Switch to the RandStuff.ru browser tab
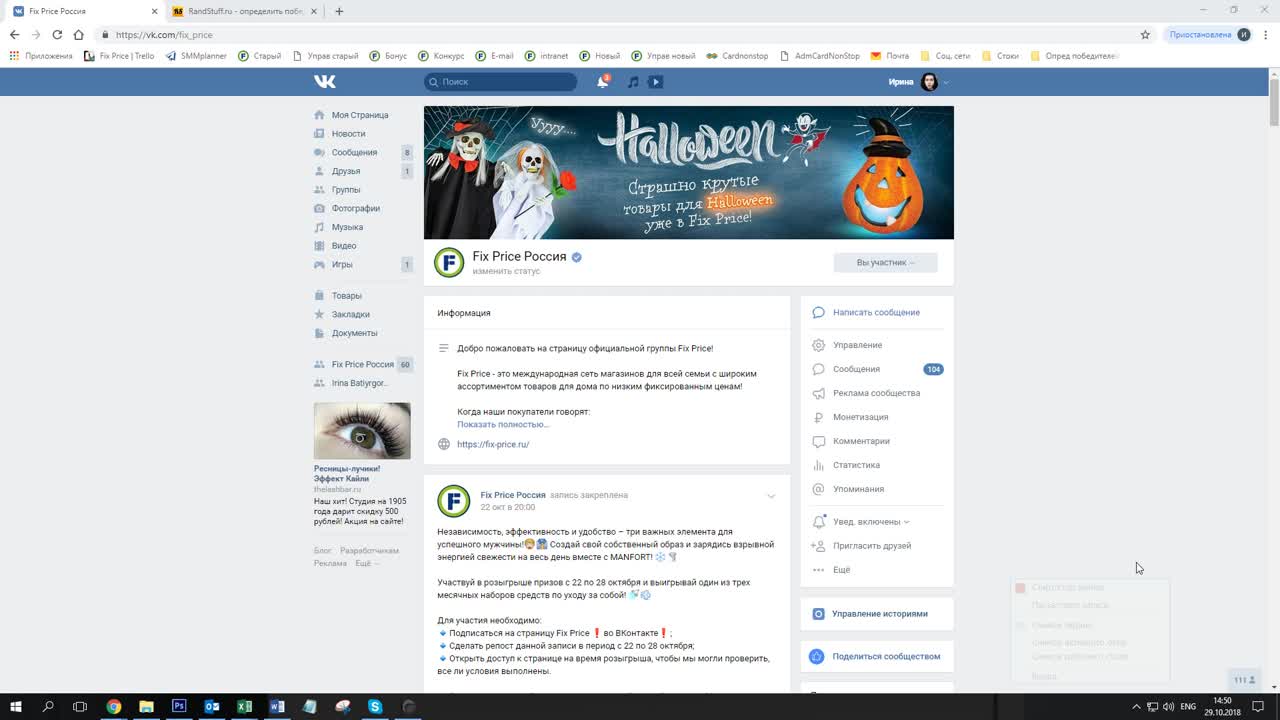 tap(240, 11)
